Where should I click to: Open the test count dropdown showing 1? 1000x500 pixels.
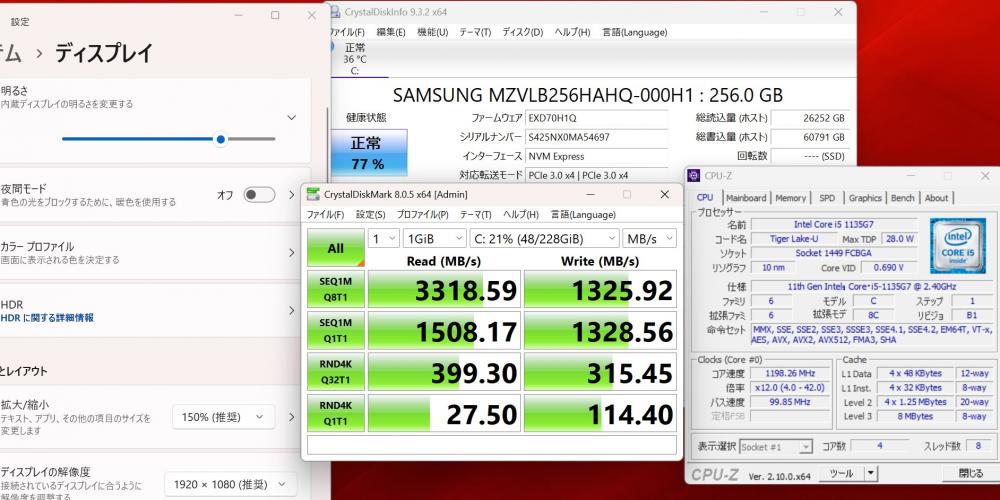(x=384, y=239)
